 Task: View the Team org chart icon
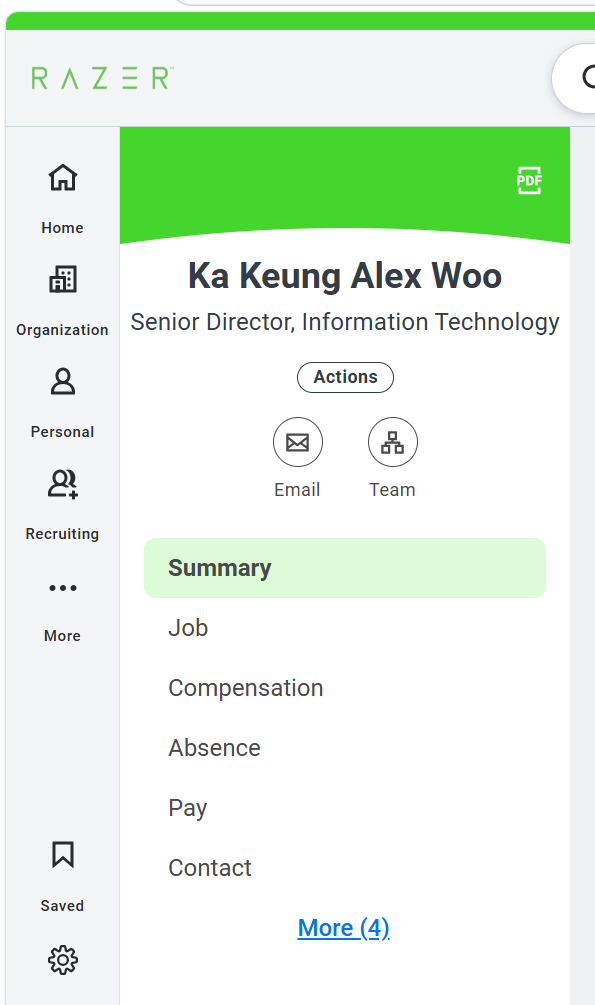(392, 442)
